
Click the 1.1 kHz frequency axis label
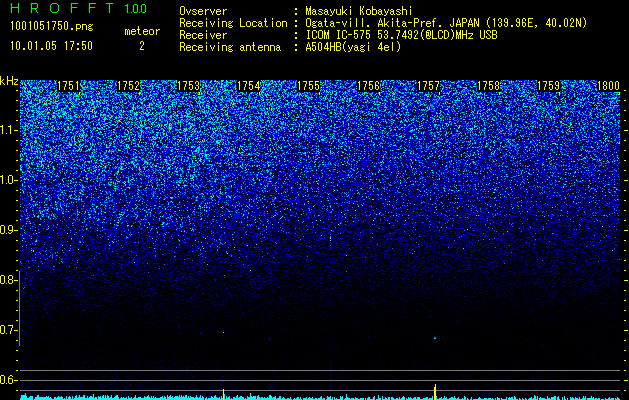[9, 130]
